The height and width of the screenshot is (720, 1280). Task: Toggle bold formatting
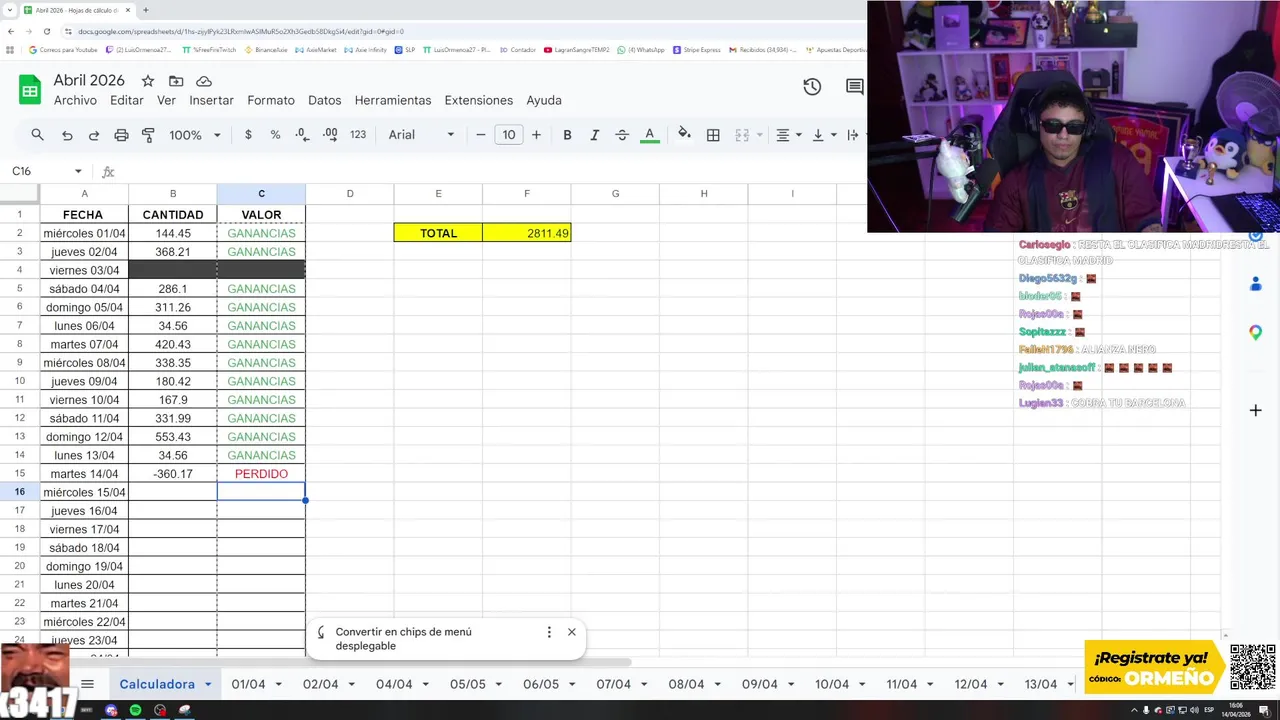567,135
